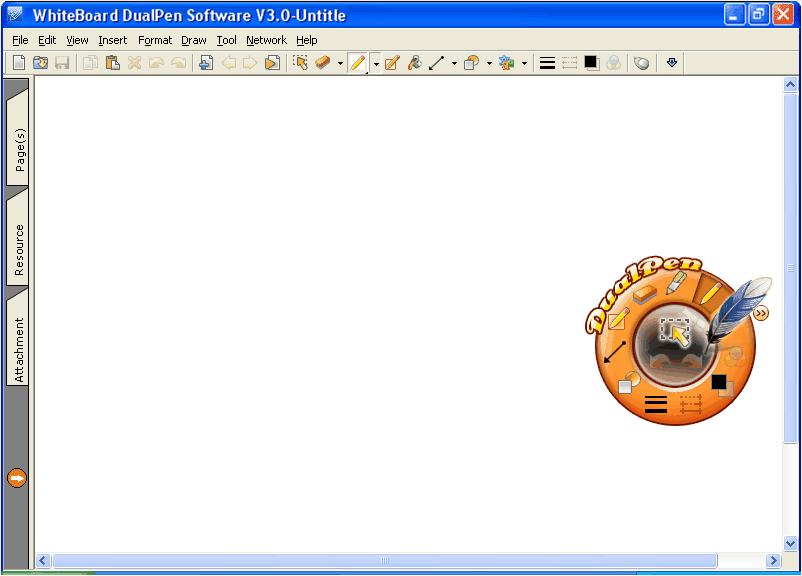The width and height of the screenshot is (802, 576).
Task: Create a new file from the toolbar
Action: (x=19, y=63)
